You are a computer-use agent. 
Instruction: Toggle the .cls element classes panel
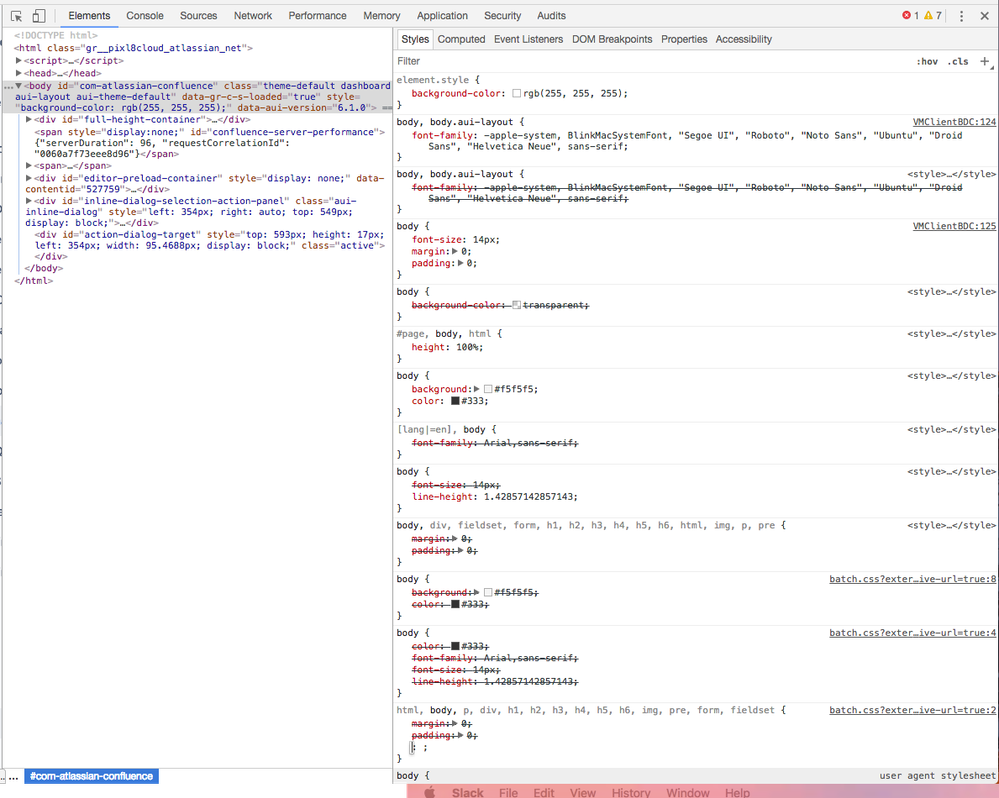tap(958, 62)
